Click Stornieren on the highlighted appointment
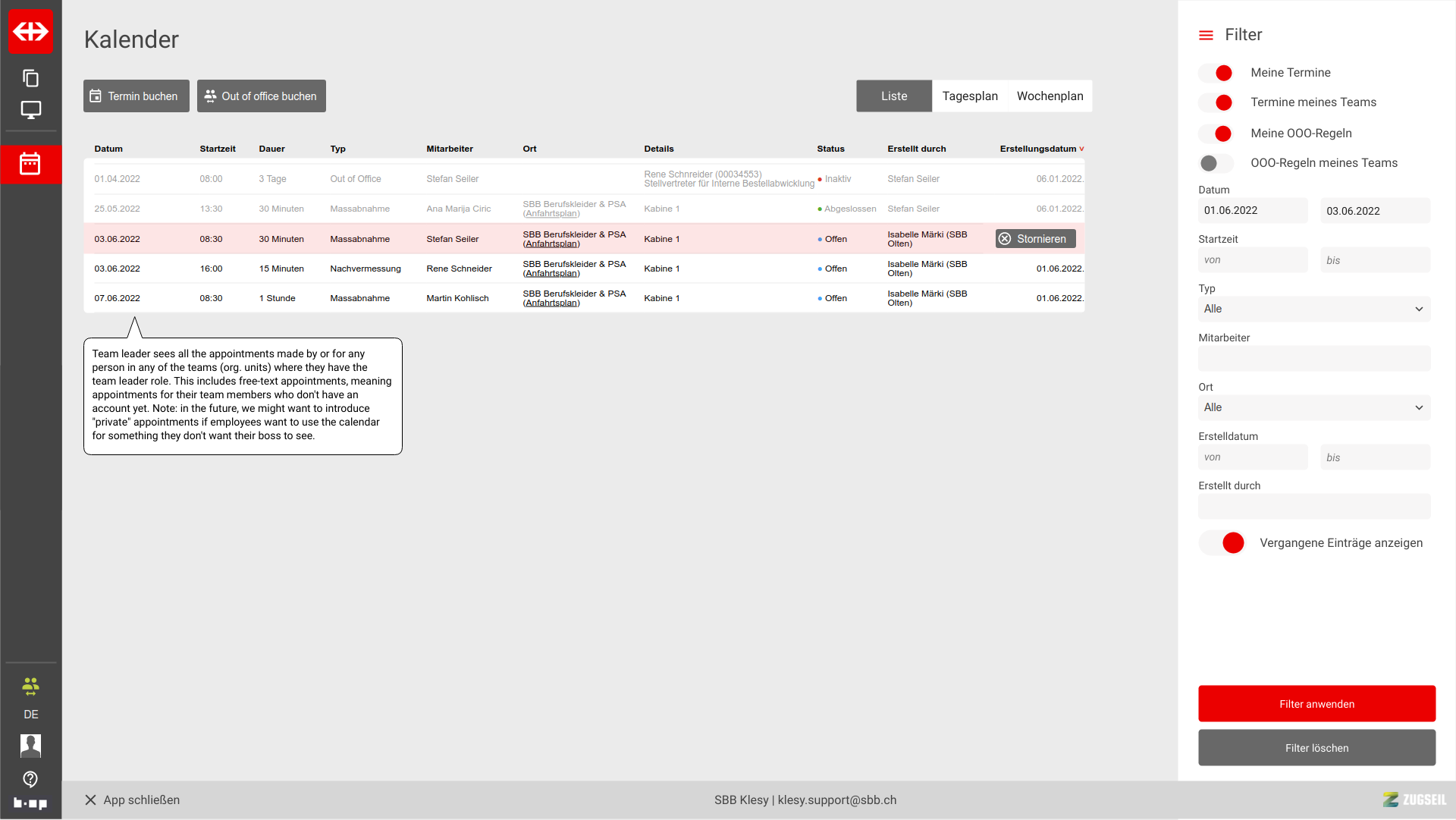This screenshot has width=1456, height=820. tap(1035, 239)
